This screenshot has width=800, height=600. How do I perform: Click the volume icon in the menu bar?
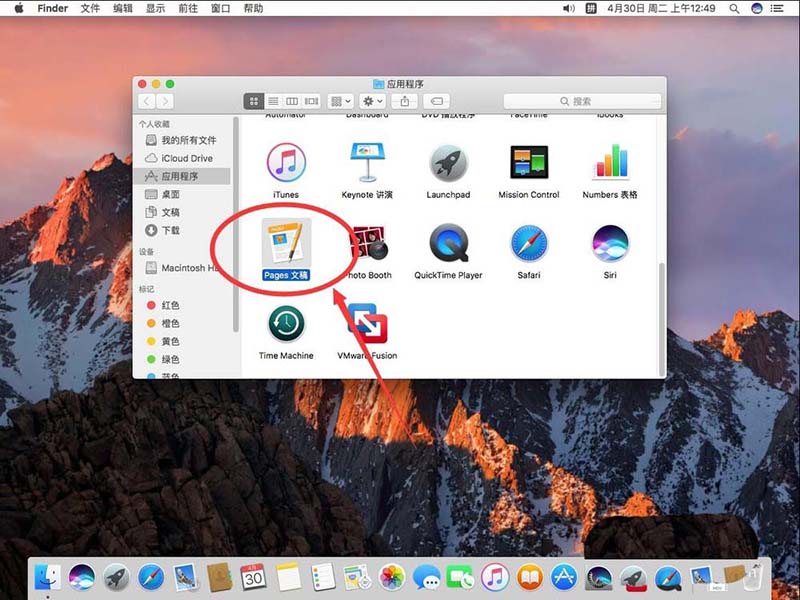[568, 8]
